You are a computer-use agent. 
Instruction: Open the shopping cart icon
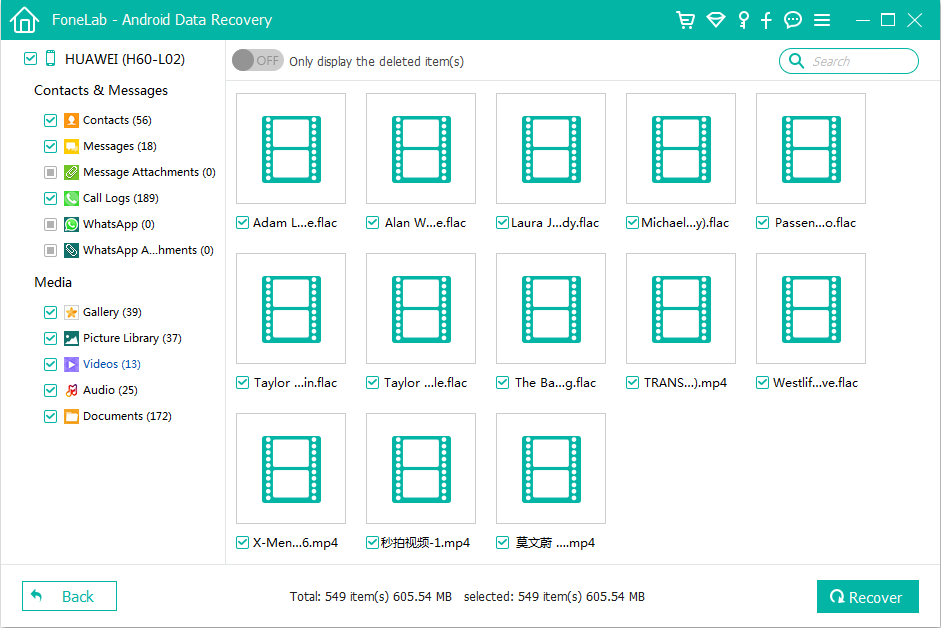coord(685,20)
